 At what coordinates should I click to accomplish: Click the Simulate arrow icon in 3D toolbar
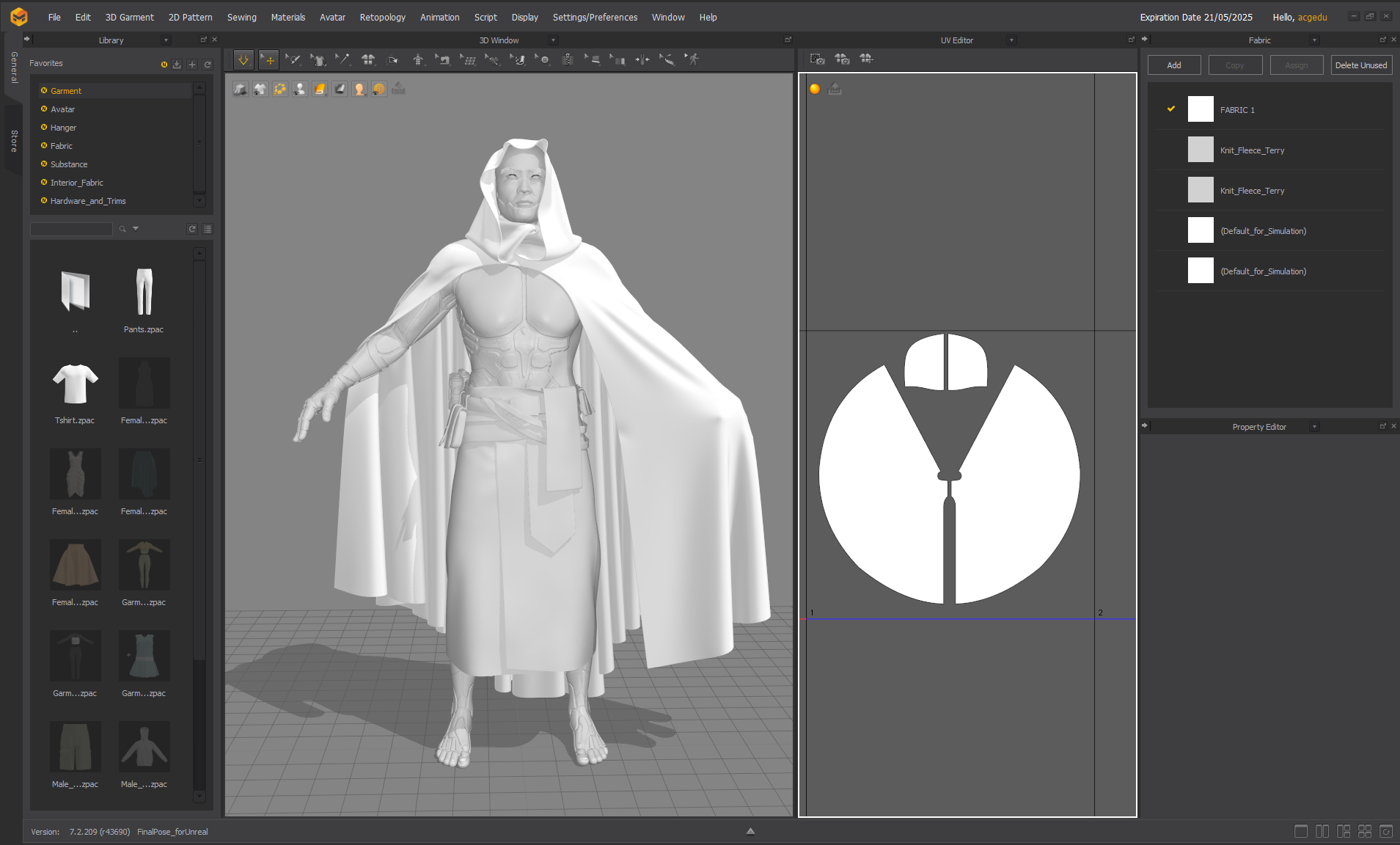(243, 60)
